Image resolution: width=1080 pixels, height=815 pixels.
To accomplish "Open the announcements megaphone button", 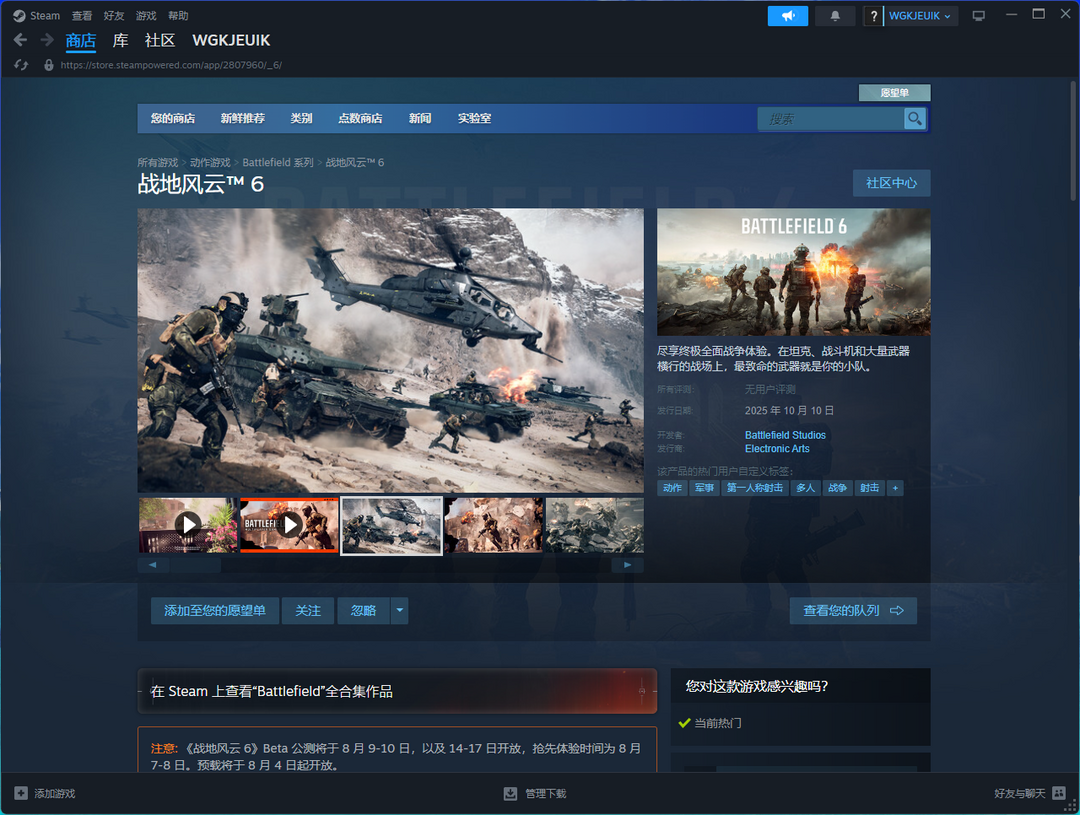I will click(787, 15).
